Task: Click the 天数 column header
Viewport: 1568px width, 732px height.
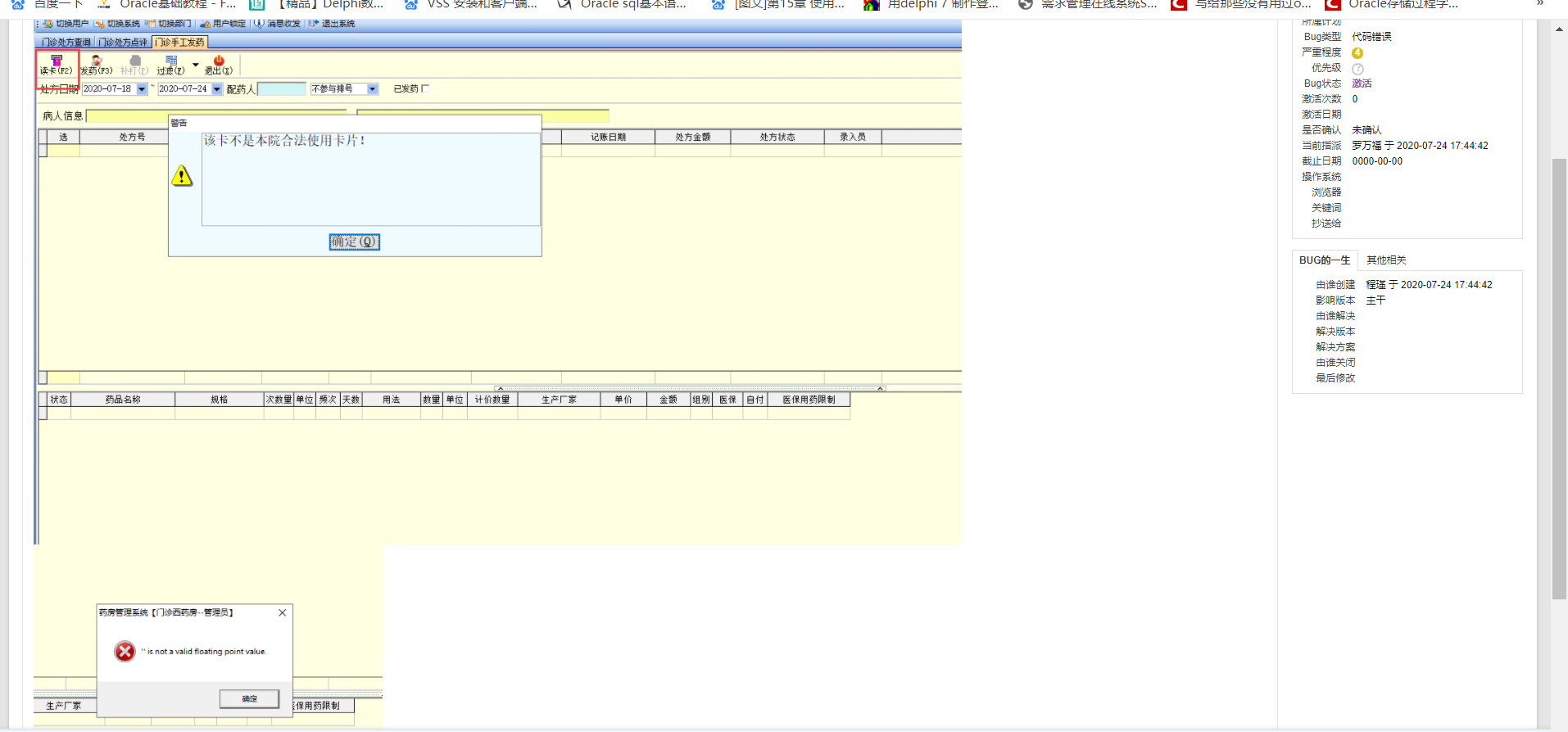Action: [351, 400]
